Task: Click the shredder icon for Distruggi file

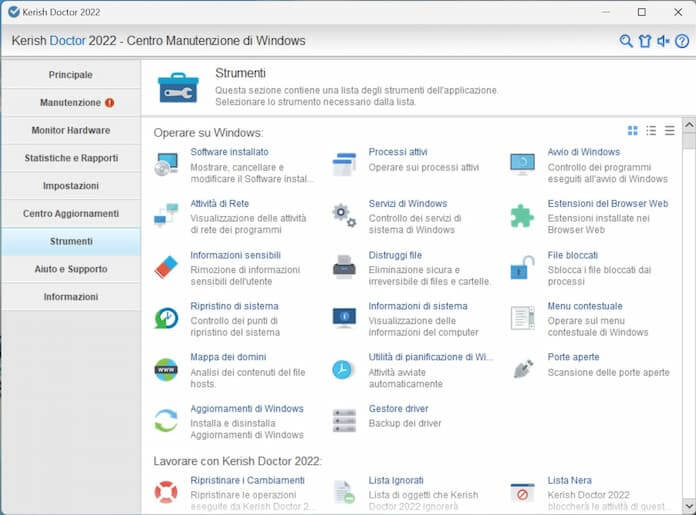Action: tap(344, 267)
